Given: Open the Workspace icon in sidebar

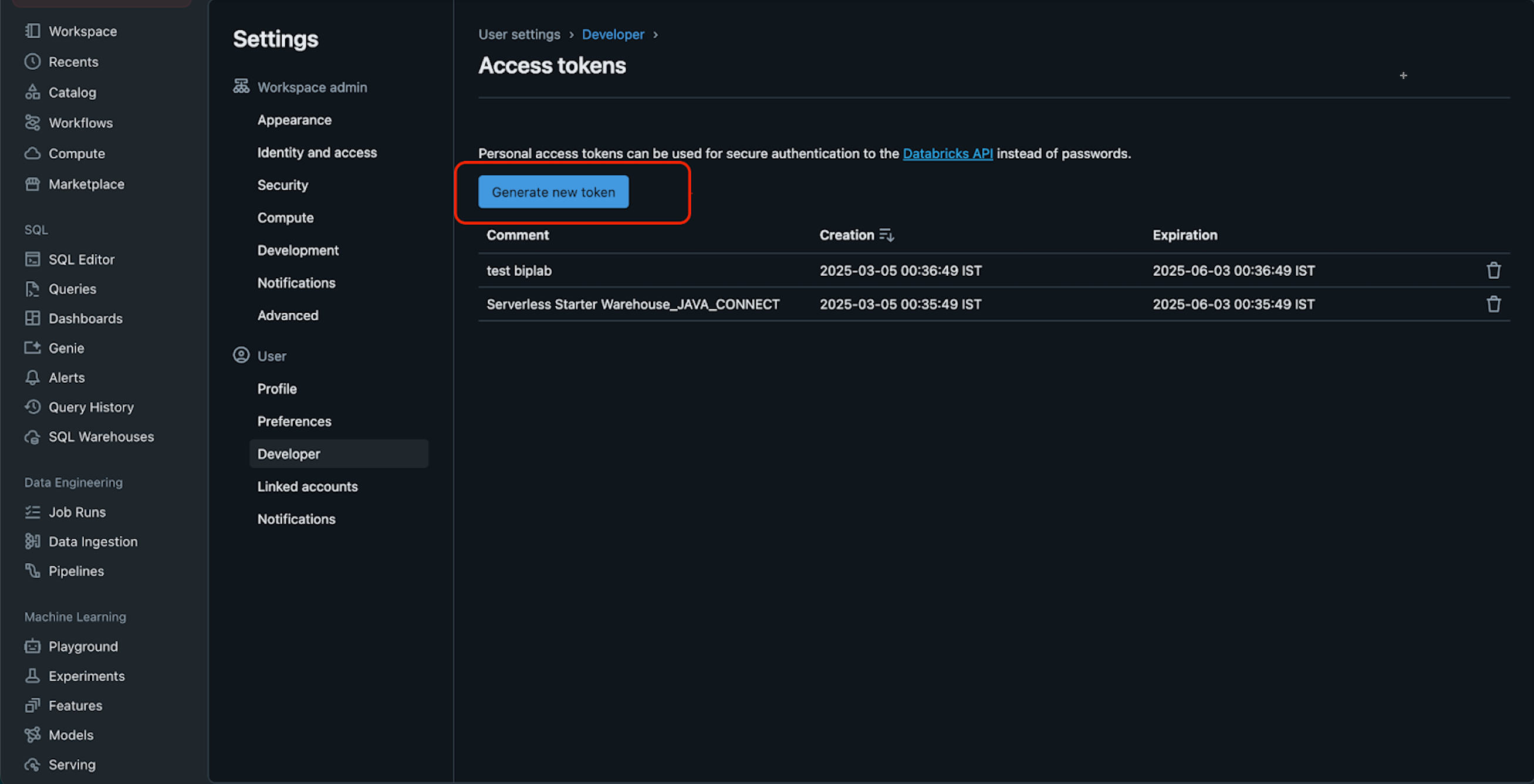Looking at the screenshot, I should (x=32, y=31).
